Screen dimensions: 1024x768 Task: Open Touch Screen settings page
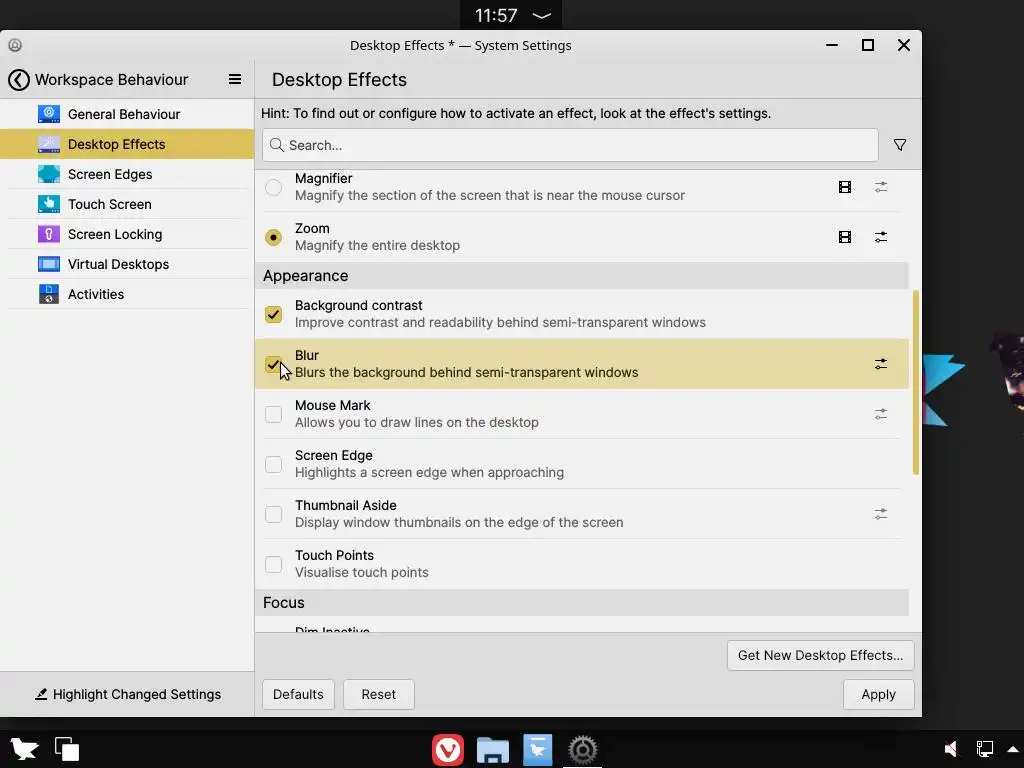coord(127,204)
